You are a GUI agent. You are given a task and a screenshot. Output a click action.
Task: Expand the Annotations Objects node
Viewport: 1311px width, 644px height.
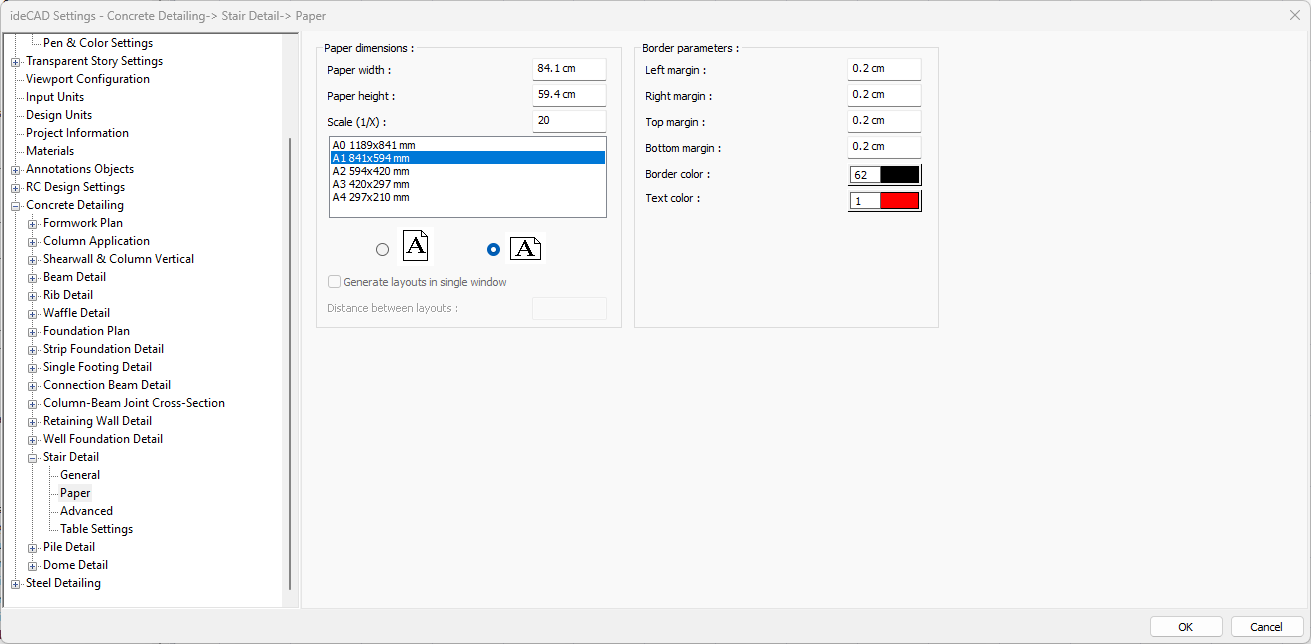pyautogui.click(x=16, y=170)
